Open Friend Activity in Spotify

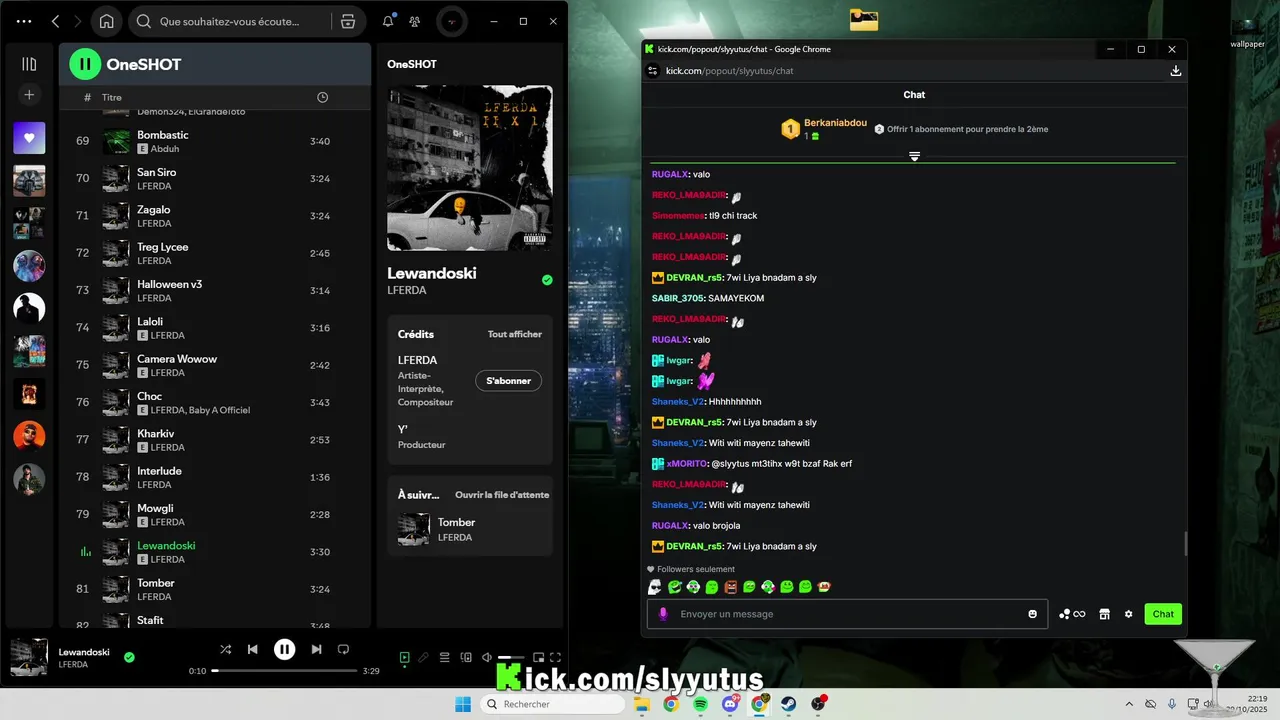tap(415, 21)
